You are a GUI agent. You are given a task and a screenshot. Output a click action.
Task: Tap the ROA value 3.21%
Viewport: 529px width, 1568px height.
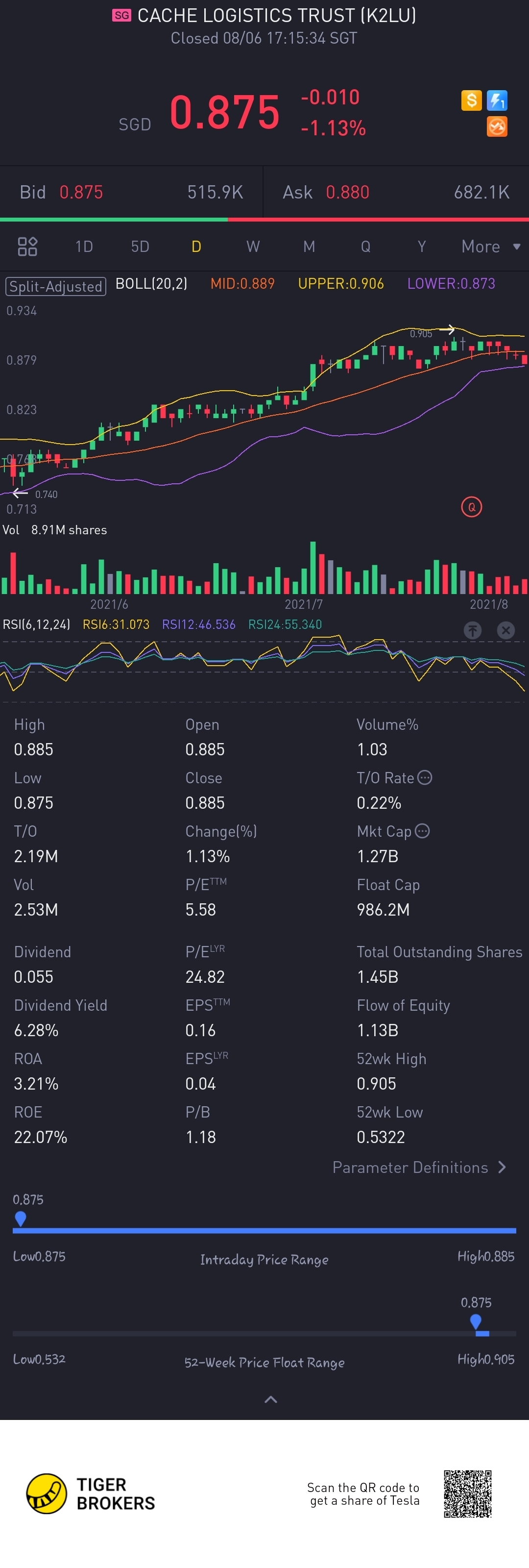(x=36, y=1084)
